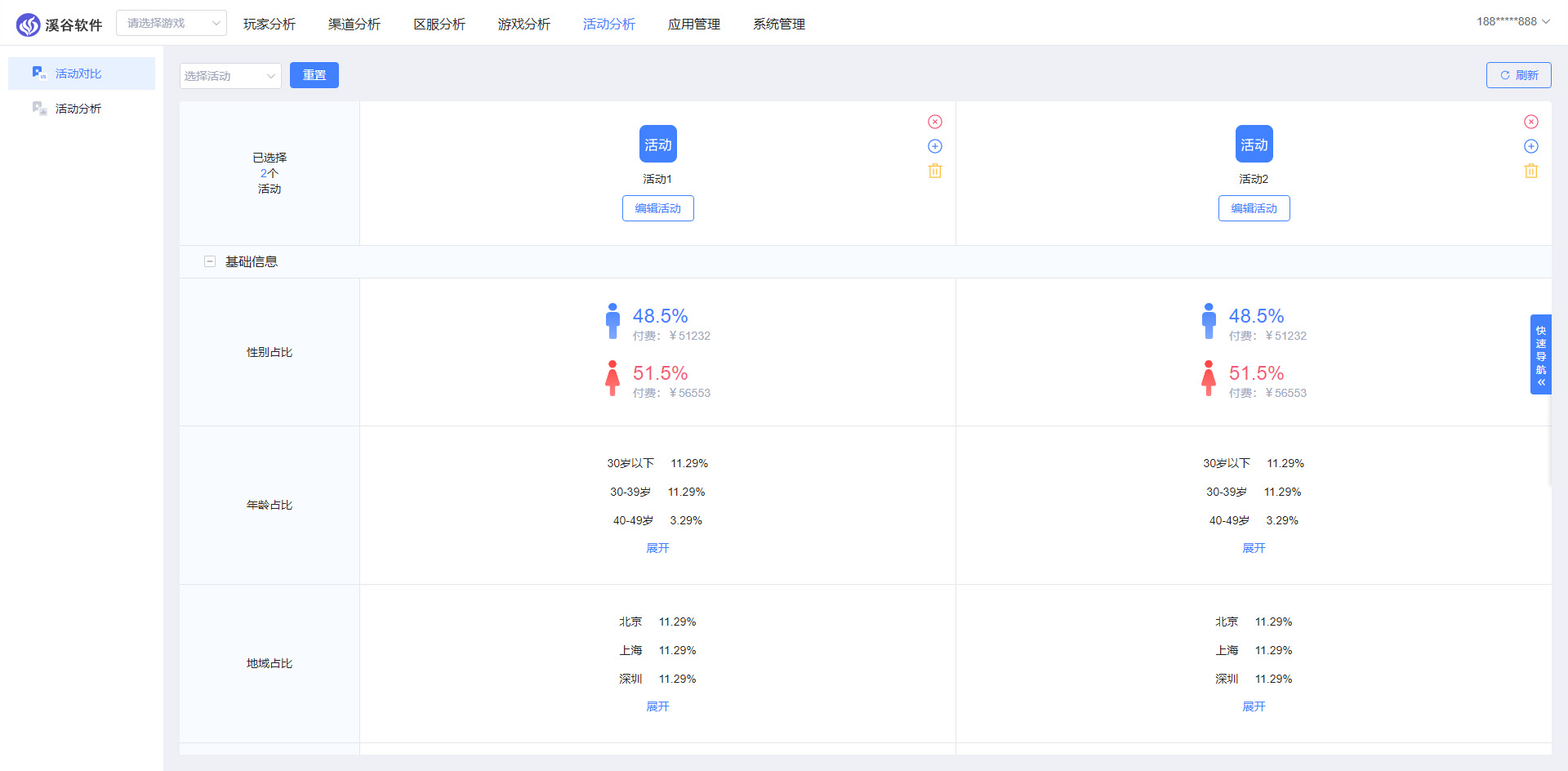Click 编辑活动 under 活动1
This screenshot has width=1568, height=771.
point(658,208)
